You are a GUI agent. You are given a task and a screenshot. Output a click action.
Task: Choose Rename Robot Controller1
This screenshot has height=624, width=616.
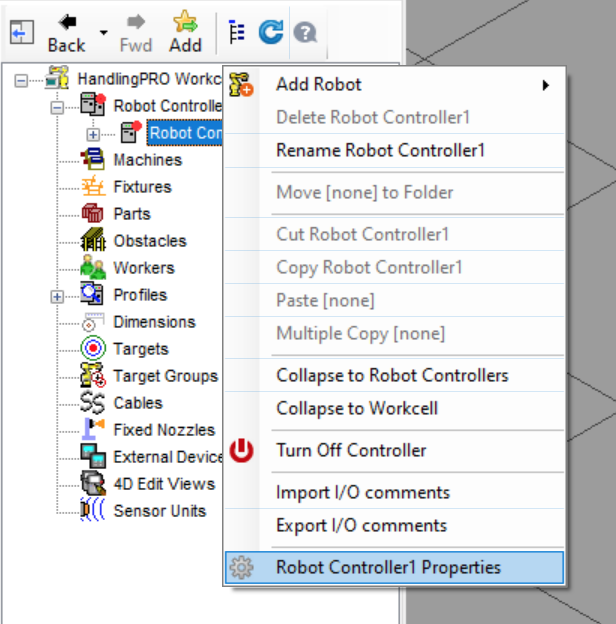tap(394, 150)
